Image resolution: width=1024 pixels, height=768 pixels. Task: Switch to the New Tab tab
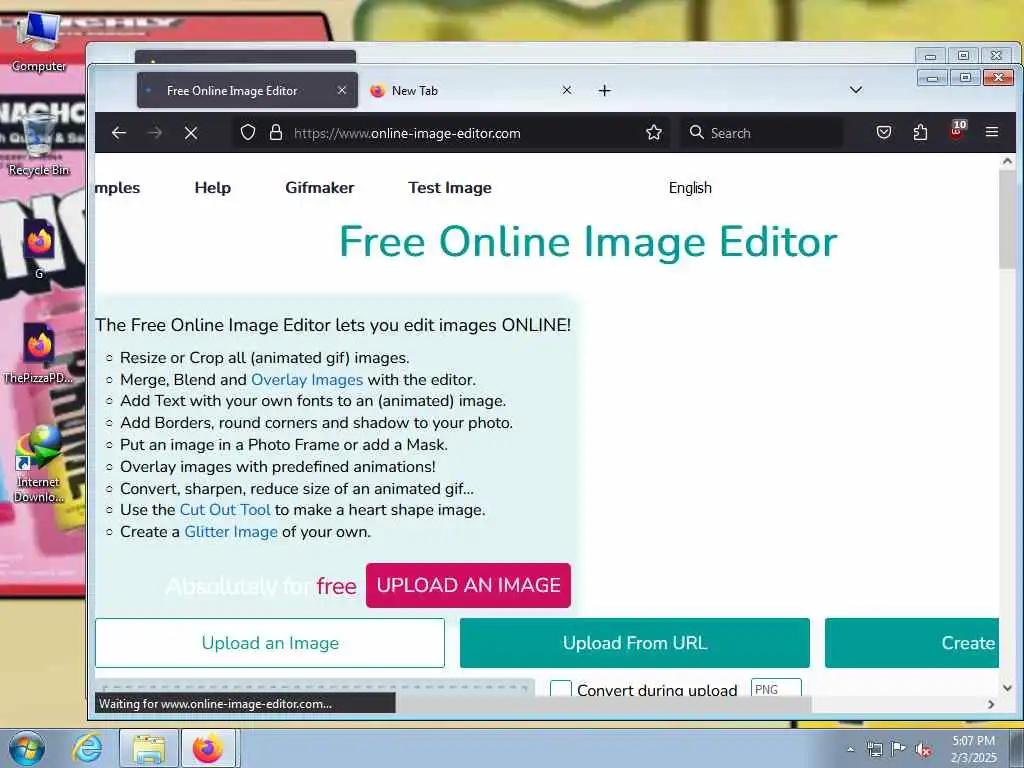pos(471,90)
